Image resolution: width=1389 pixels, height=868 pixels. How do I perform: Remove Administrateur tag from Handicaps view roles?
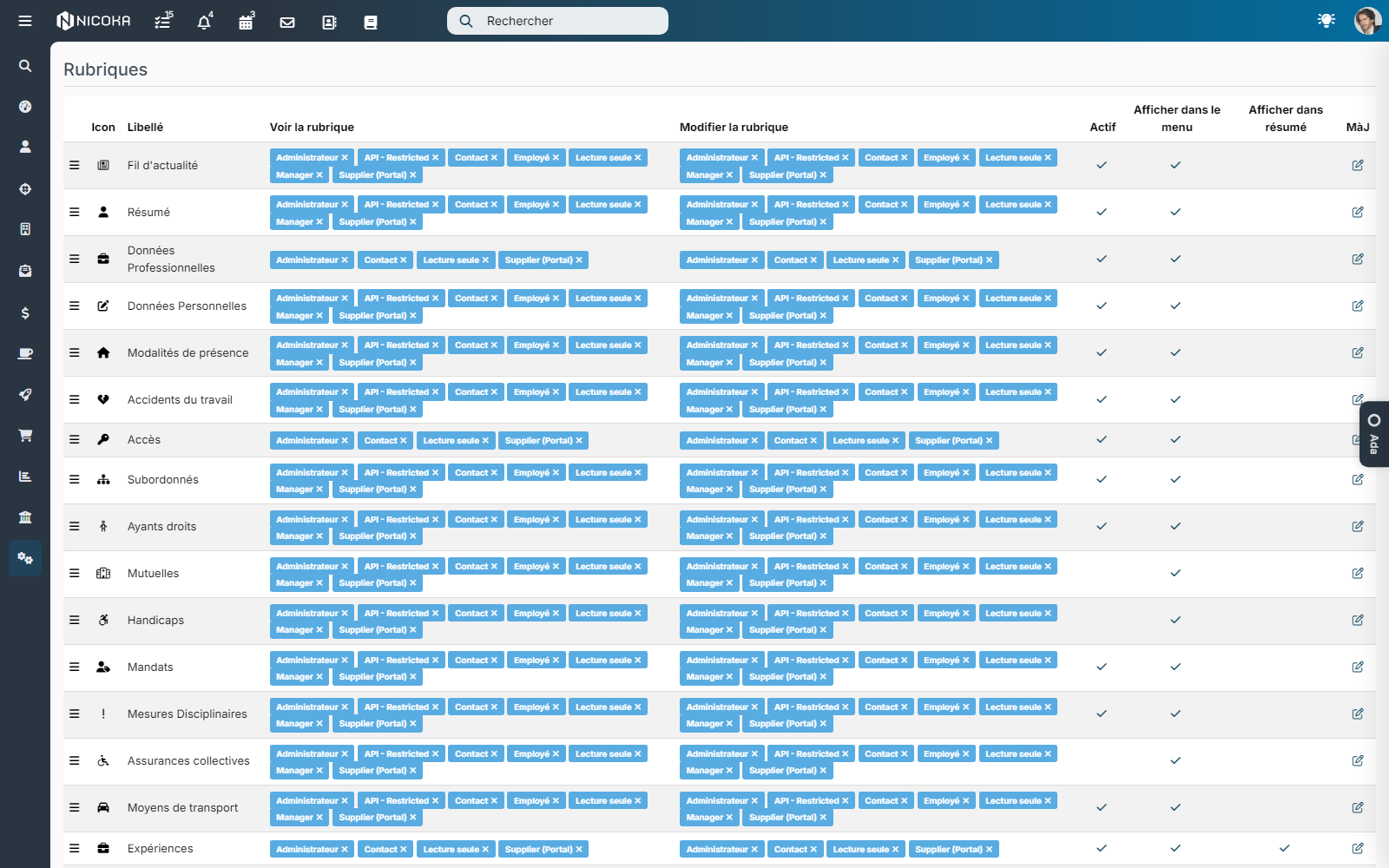coord(345,614)
